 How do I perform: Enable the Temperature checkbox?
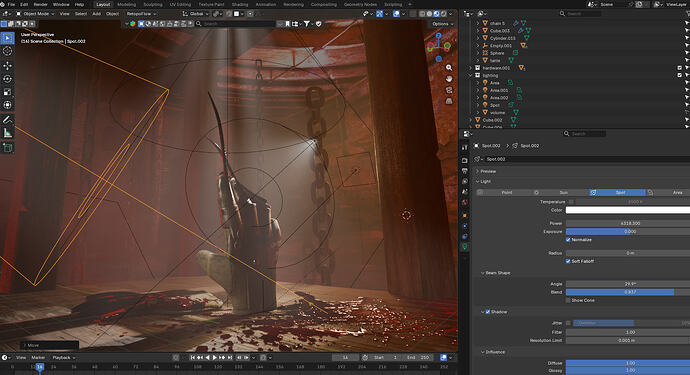[571, 202]
